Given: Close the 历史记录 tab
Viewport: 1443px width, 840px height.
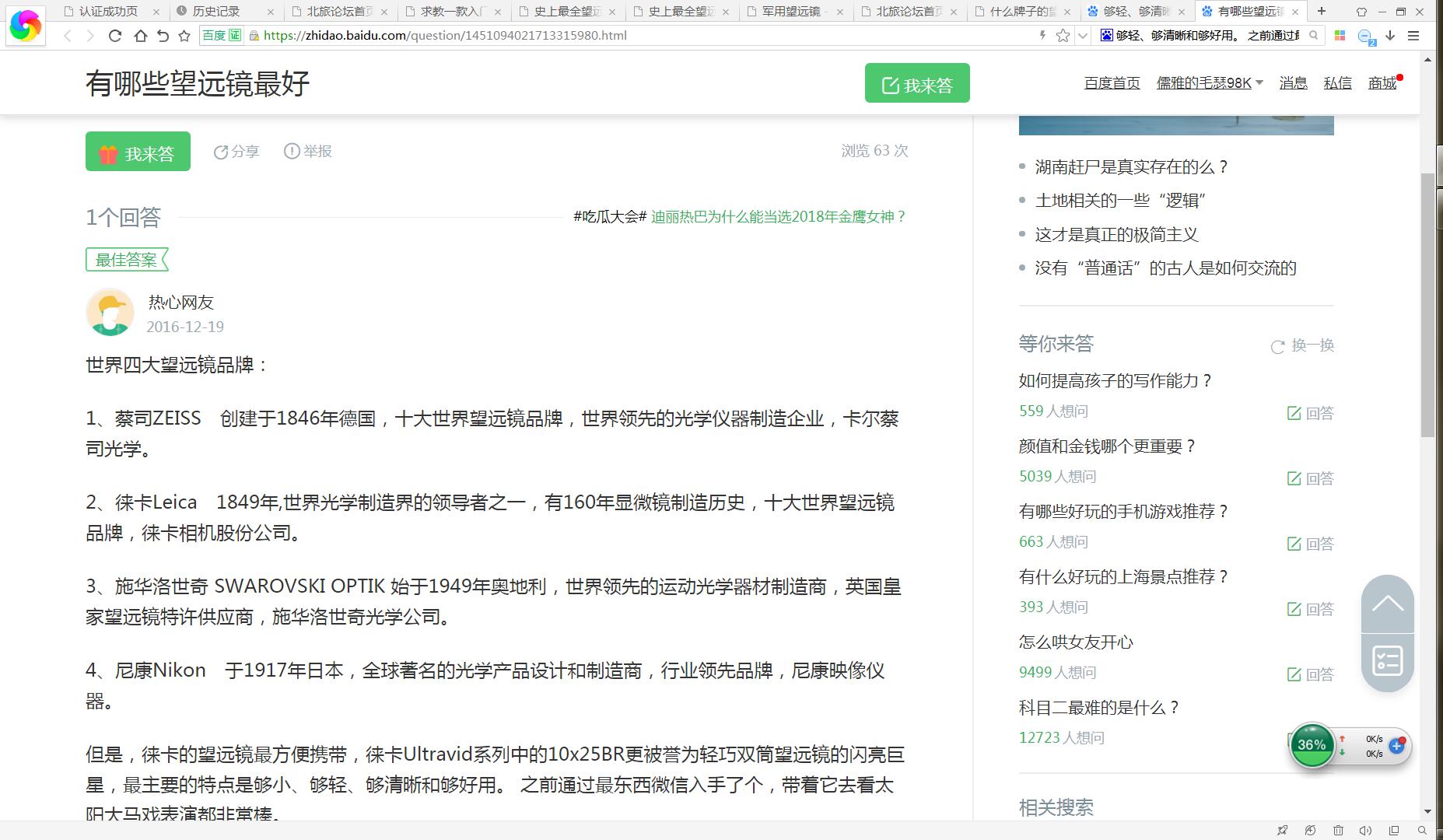Looking at the screenshot, I should click(x=270, y=12).
